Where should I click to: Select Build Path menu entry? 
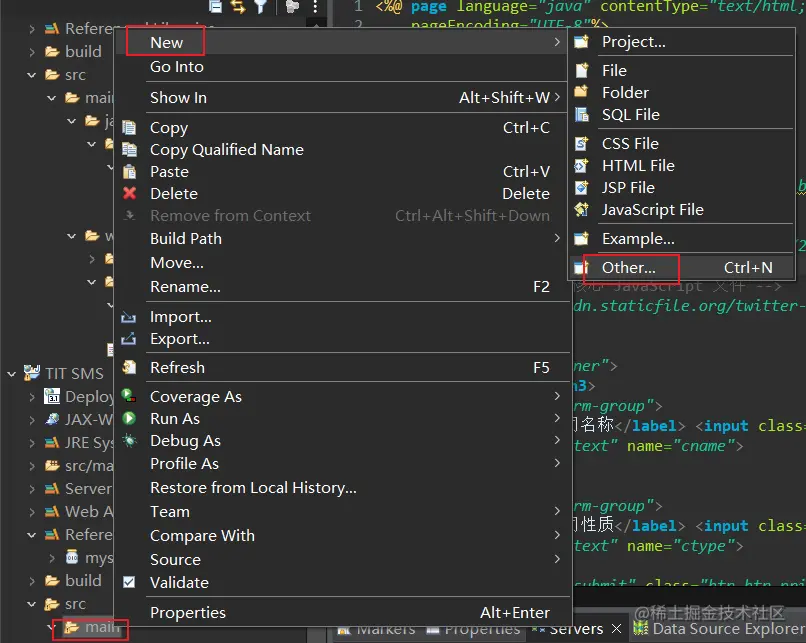click(342, 238)
